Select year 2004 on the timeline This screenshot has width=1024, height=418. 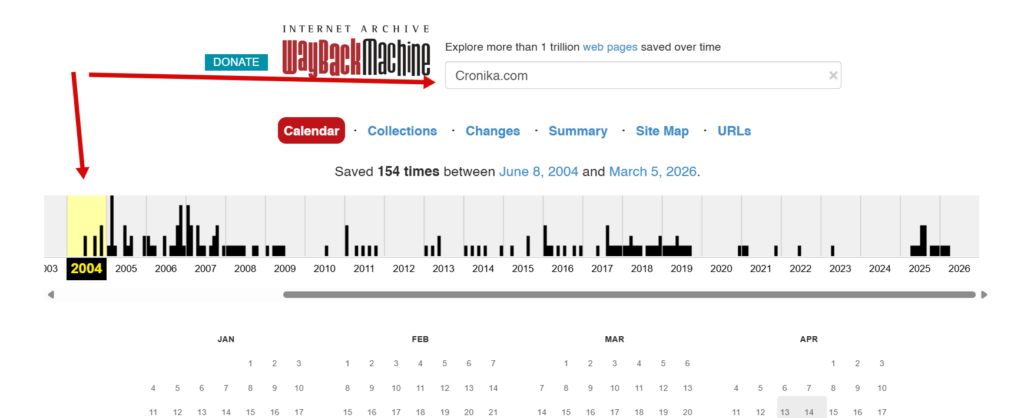(87, 268)
